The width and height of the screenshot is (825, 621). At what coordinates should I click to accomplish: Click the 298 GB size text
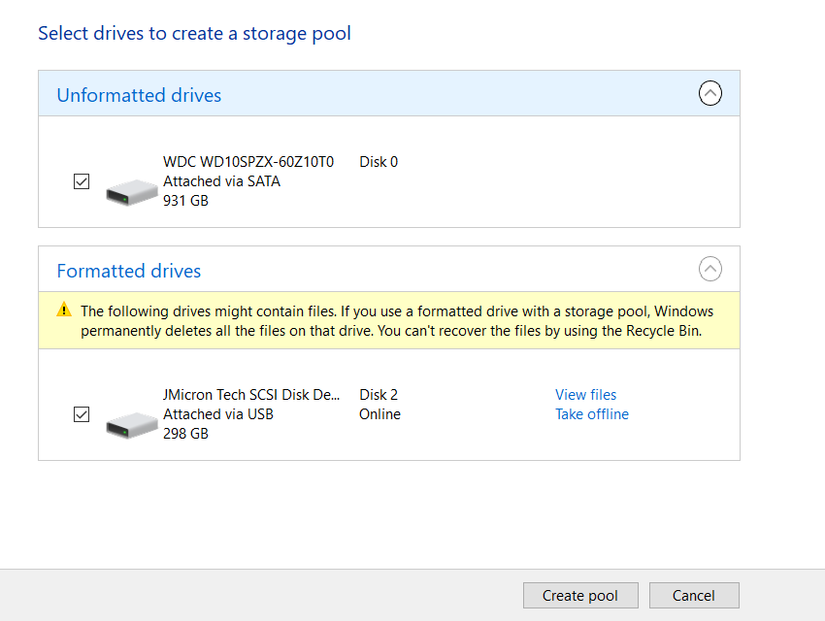[186, 434]
